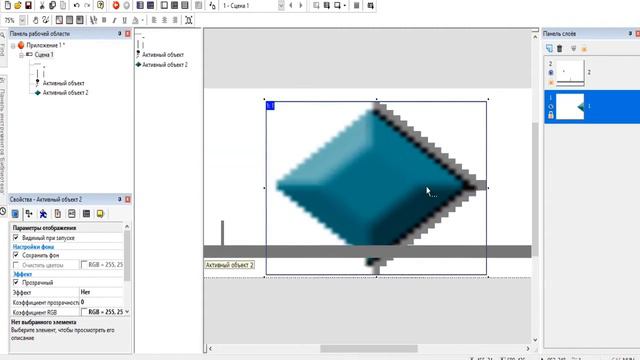This screenshot has width=640, height=360.
Task: Collapse the 'Сцена 1' tree node
Action: point(21,55)
